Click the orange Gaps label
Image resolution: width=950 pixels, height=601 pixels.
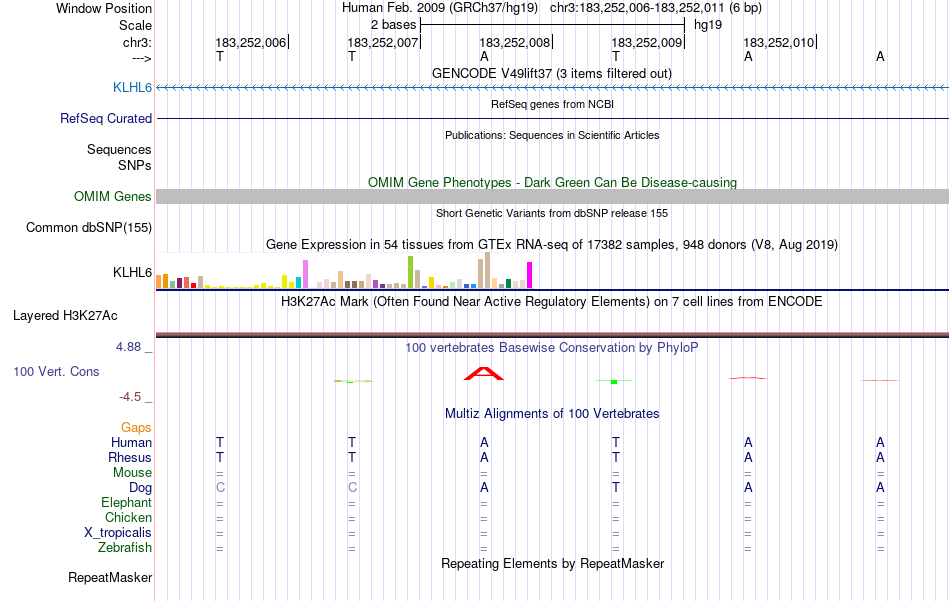pyautogui.click(x=136, y=427)
